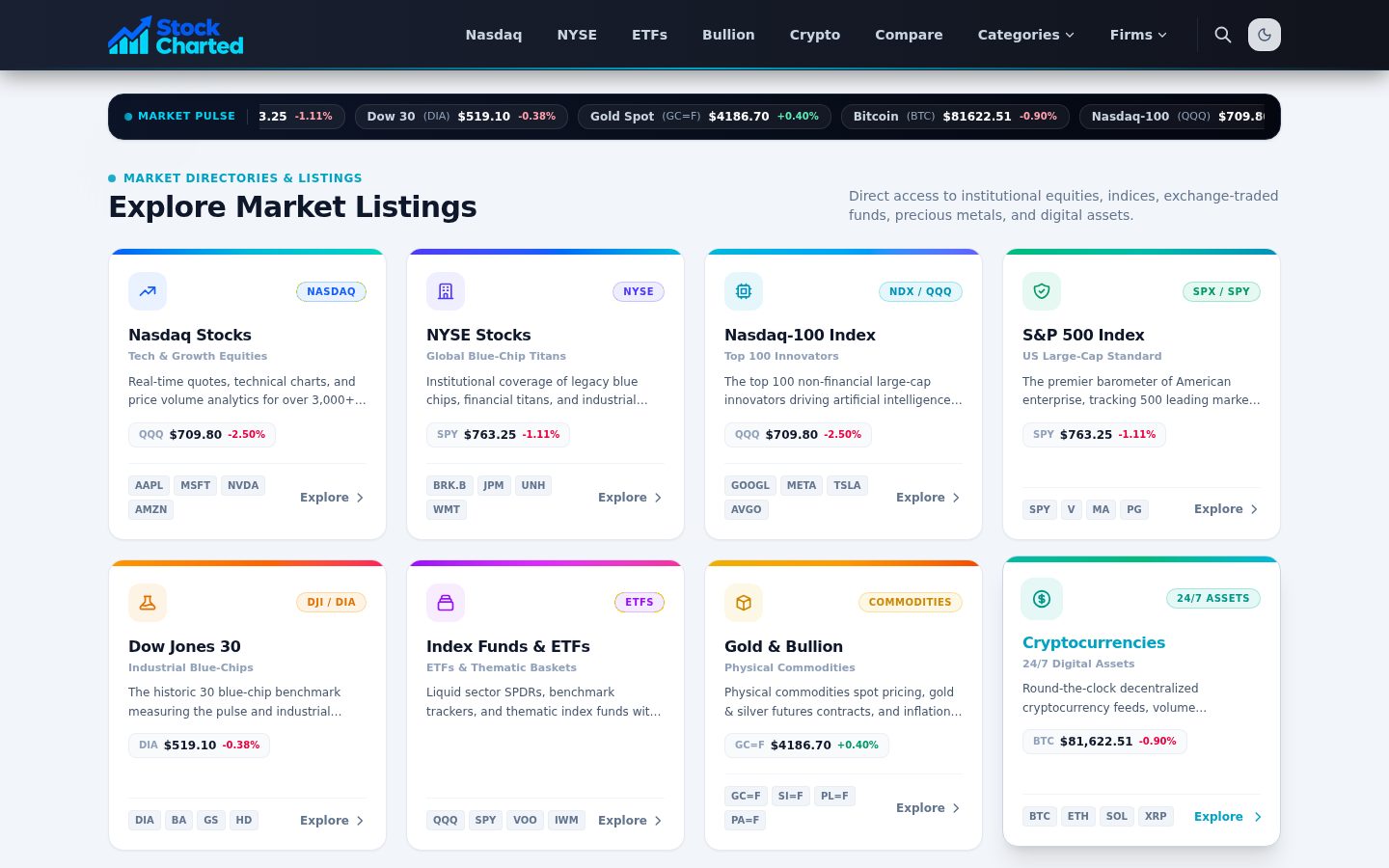Screen dimensions: 1389x868
Task: Click the Nasdaq-100 Index chip icon
Action: (x=744, y=291)
